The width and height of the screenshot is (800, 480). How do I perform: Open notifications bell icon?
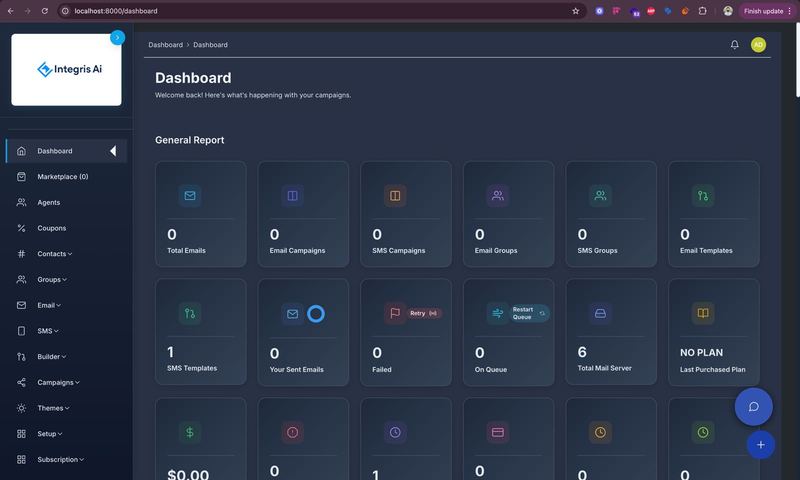[734, 45]
